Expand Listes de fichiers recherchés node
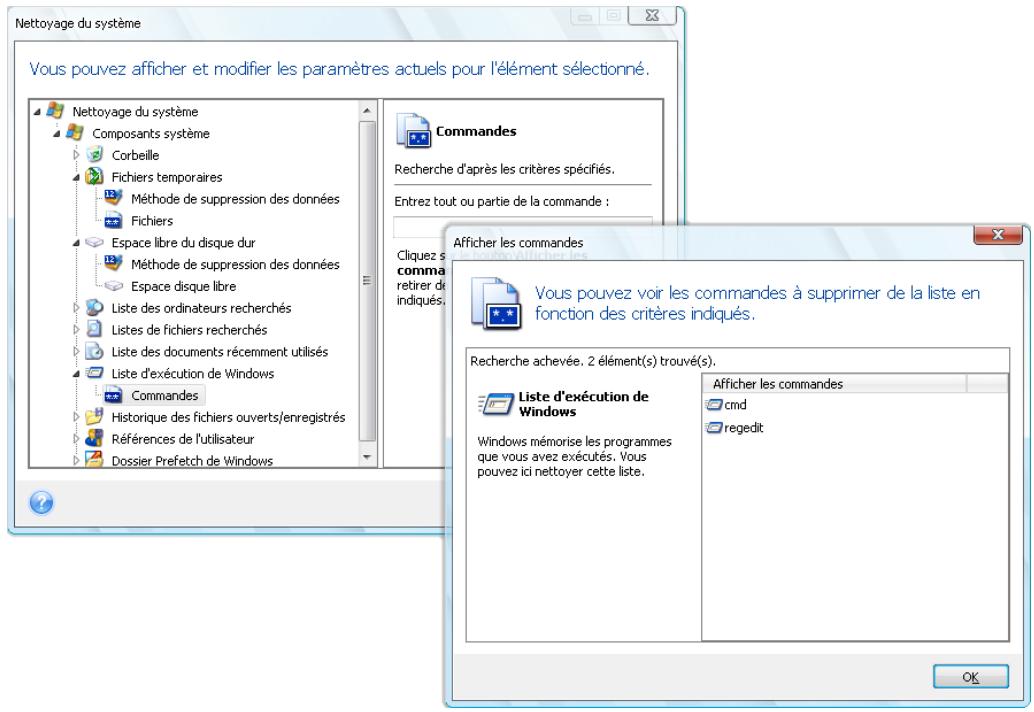Viewport: 1034px width, 712px height. [x=76, y=330]
